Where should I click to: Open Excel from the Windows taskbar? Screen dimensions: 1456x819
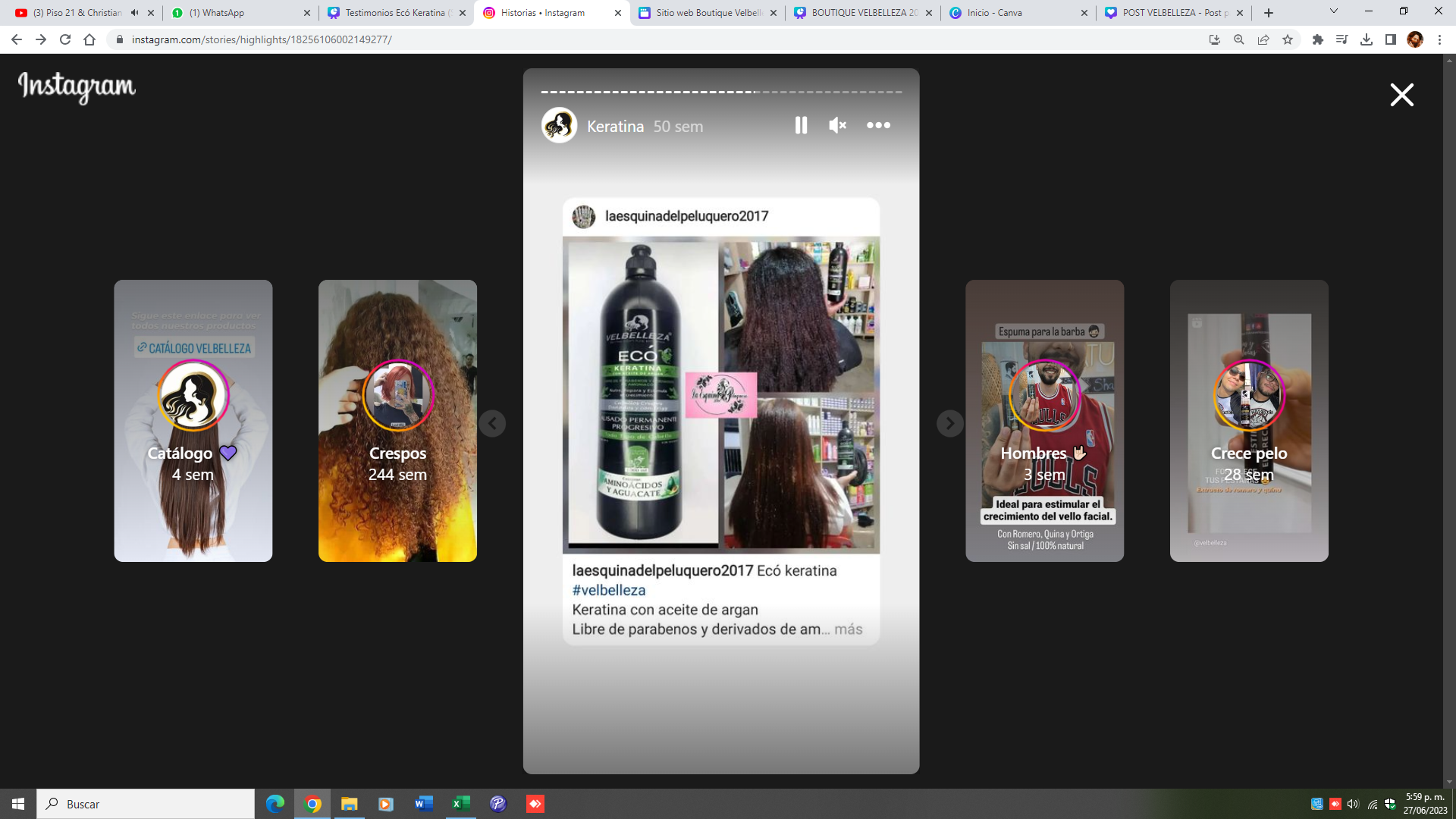tap(460, 804)
